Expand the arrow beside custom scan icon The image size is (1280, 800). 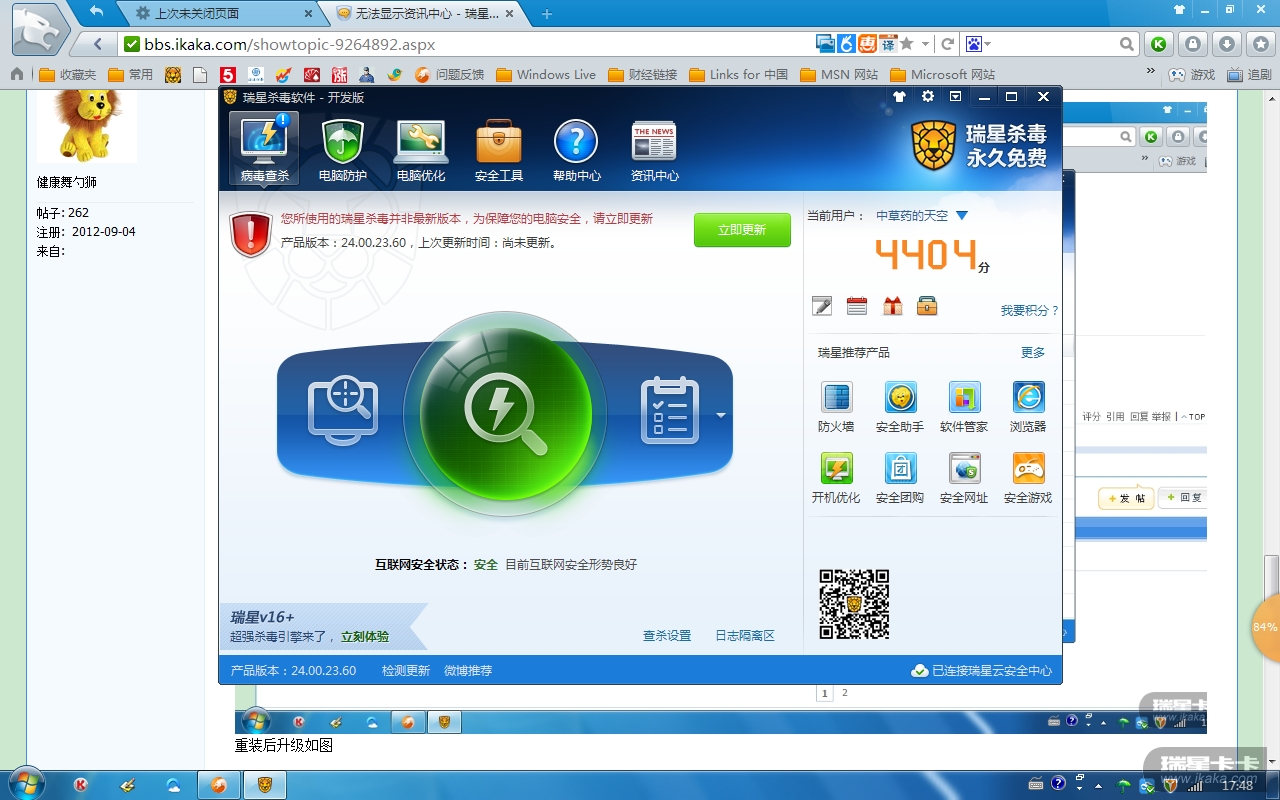[721, 415]
